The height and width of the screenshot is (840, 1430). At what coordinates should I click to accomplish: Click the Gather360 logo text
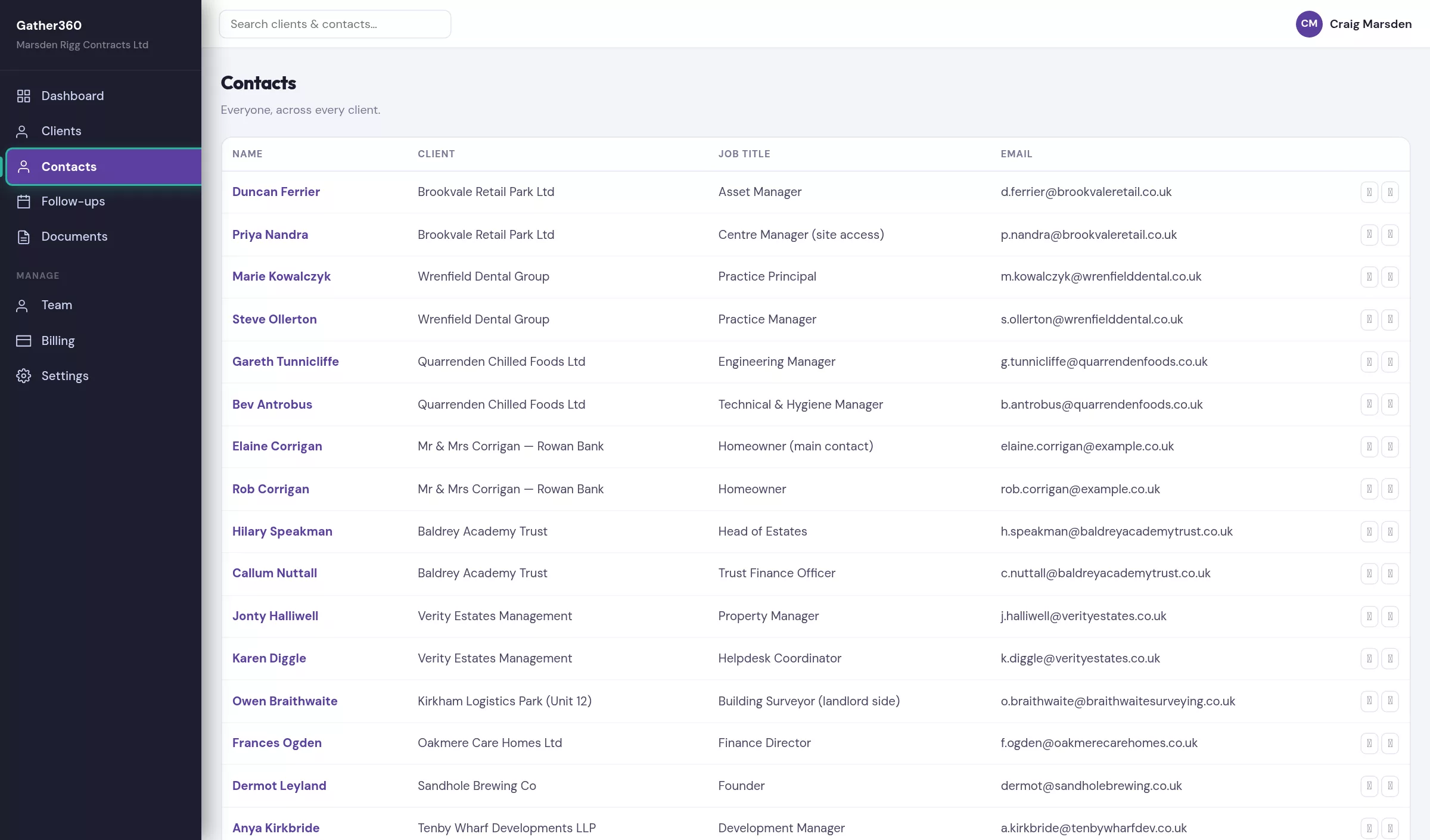49,25
